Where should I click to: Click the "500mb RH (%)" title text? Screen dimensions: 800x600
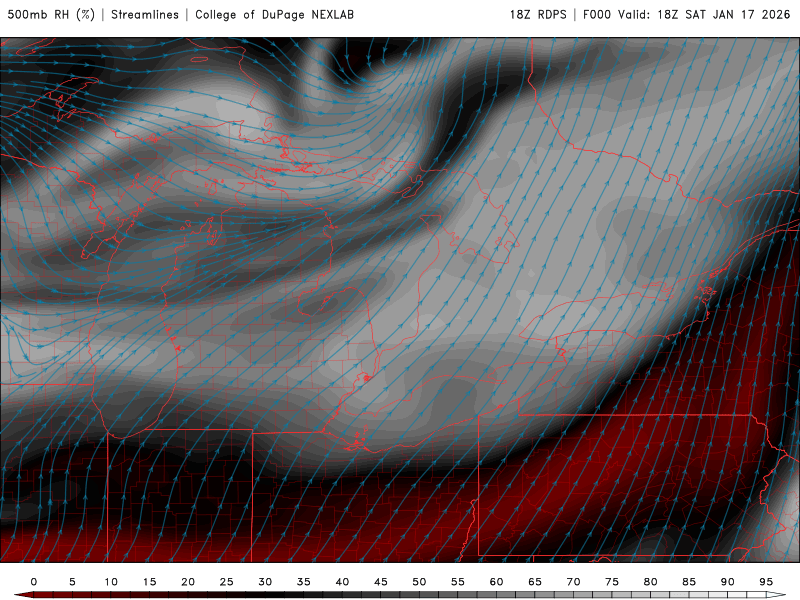click(x=51, y=15)
